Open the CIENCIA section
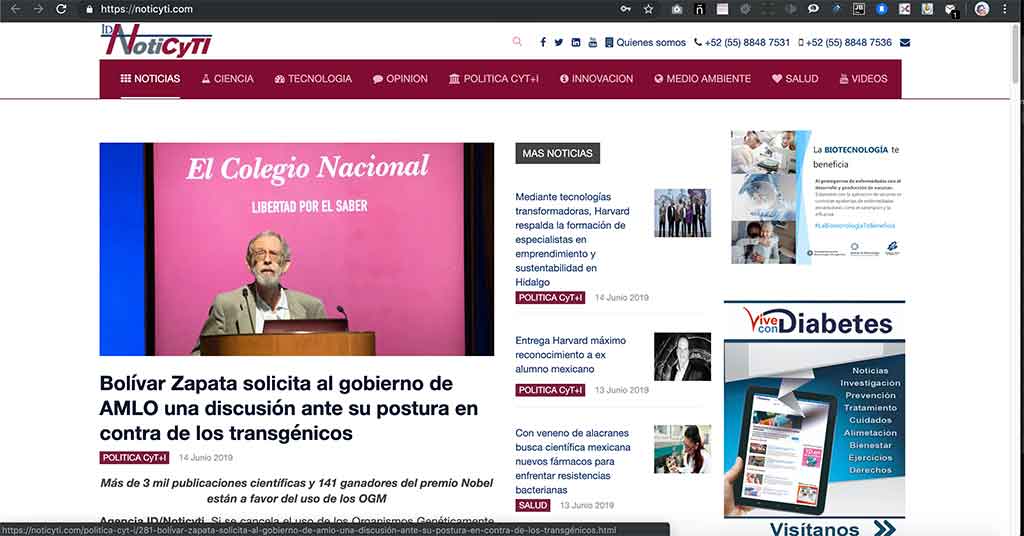 tap(227, 79)
